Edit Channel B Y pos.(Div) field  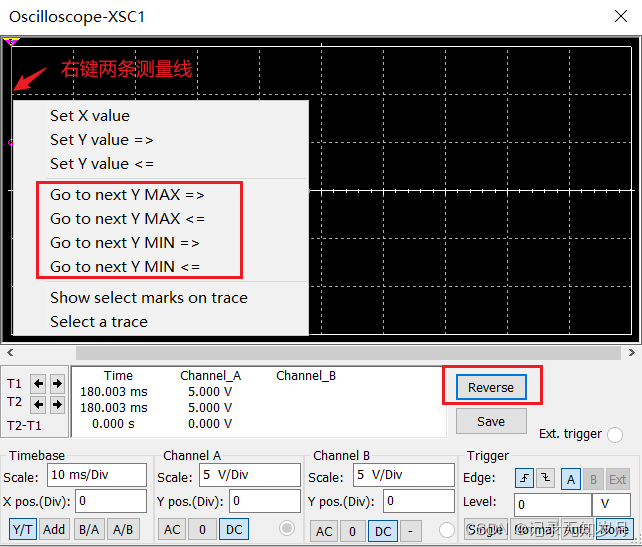point(418,501)
